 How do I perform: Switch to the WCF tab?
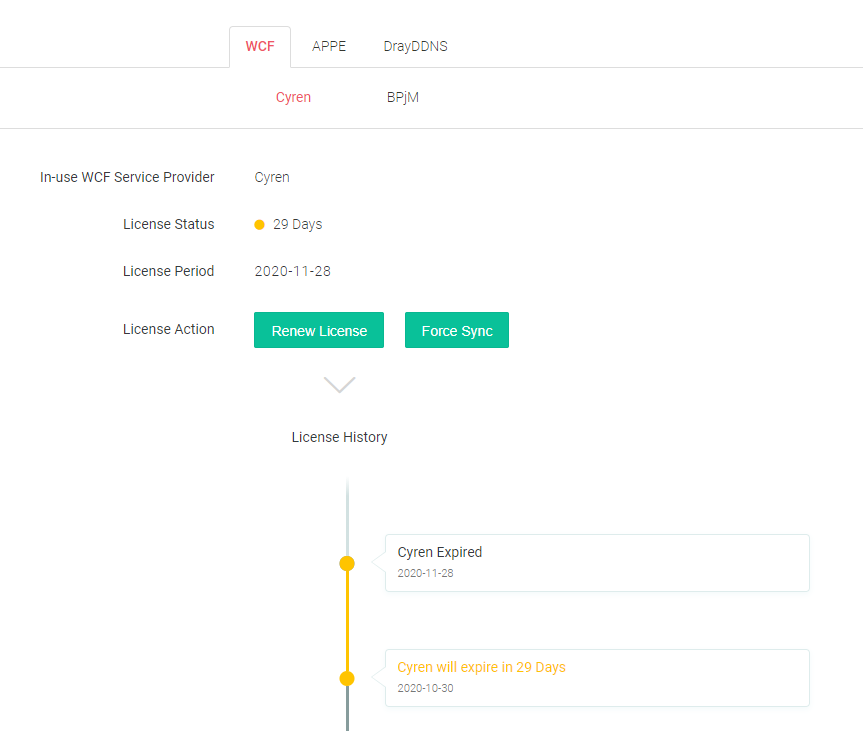tap(260, 47)
